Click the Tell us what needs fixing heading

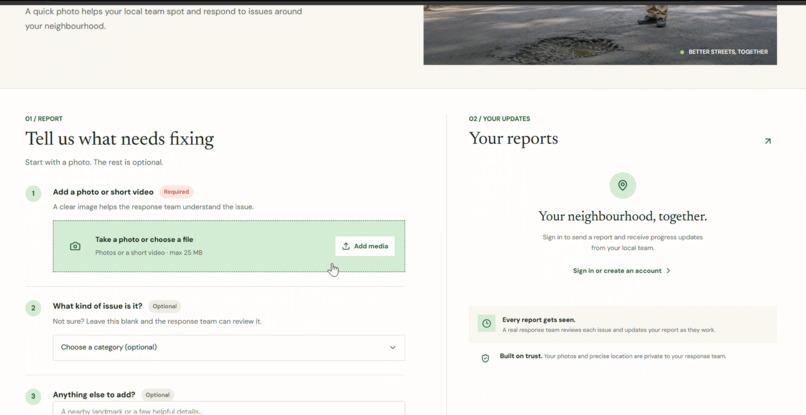[x=120, y=139]
